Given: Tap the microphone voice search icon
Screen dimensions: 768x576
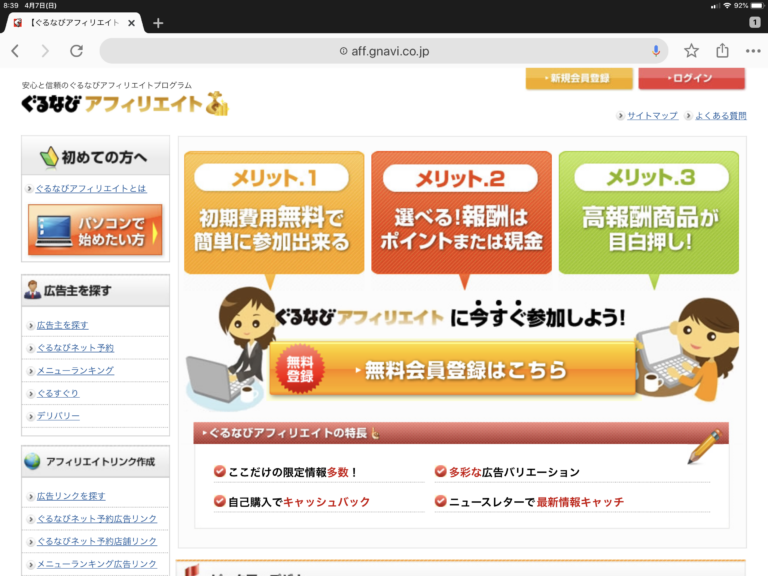Looking at the screenshot, I should click(656, 51).
